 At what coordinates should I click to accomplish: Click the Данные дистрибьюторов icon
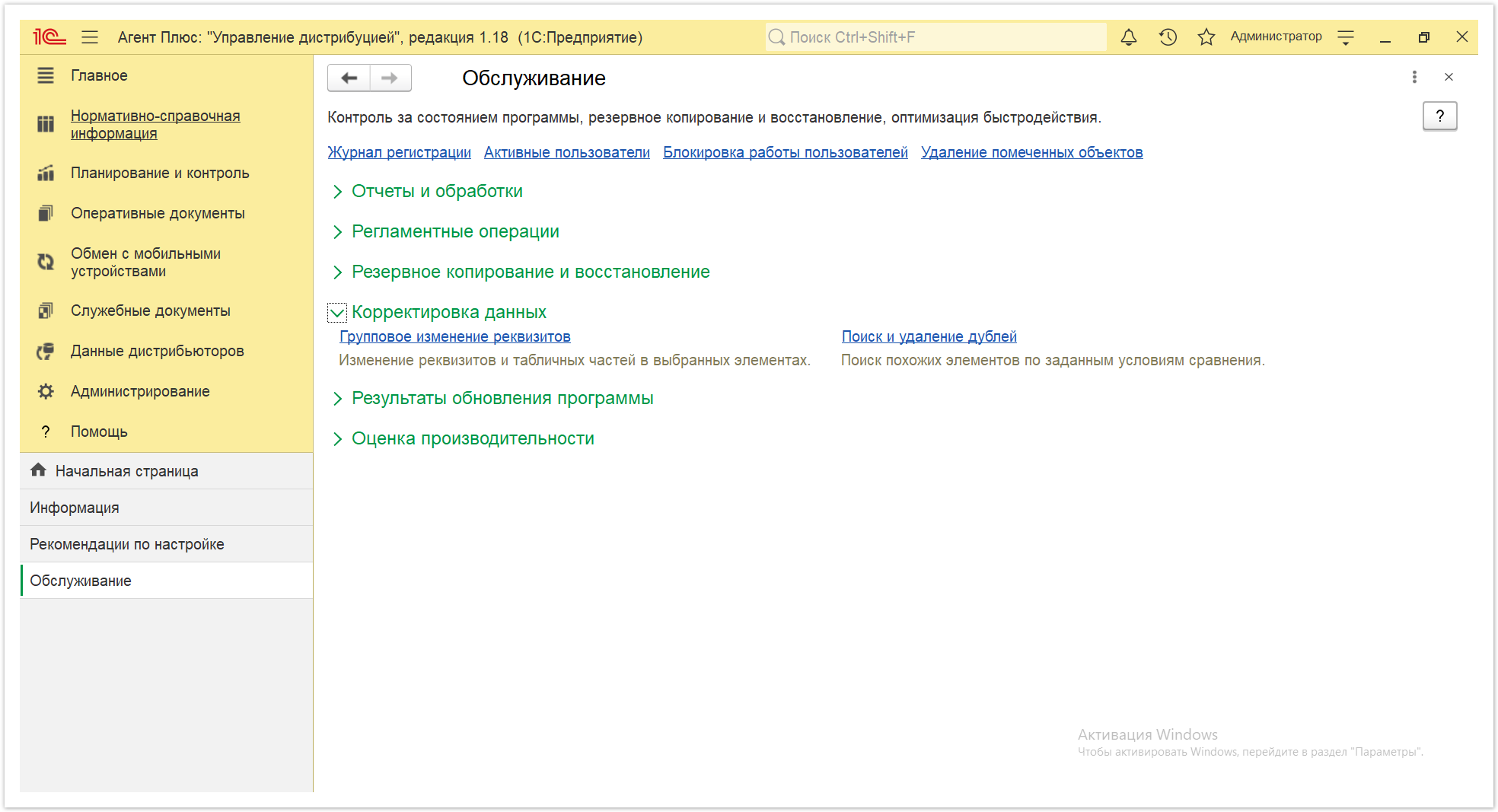[x=46, y=351]
